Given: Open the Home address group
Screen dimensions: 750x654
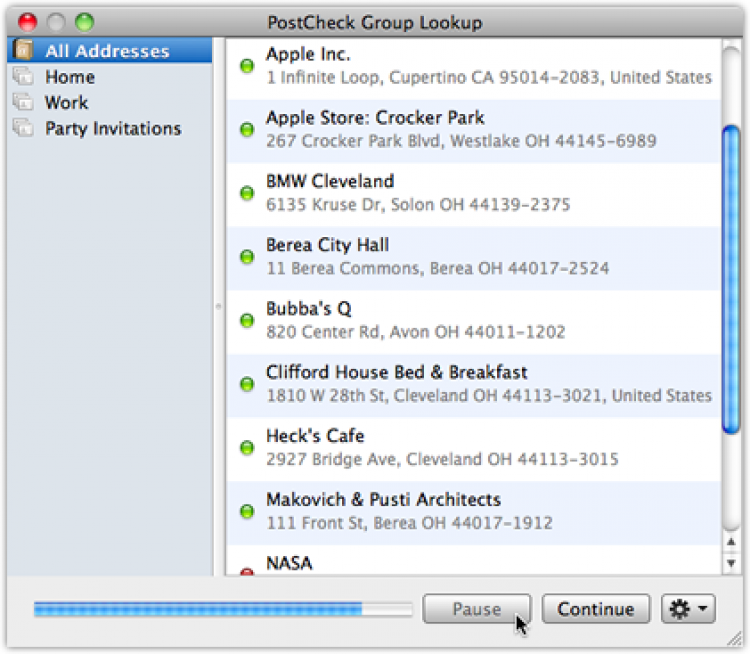Looking at the screenshot, I should [70, 77].
